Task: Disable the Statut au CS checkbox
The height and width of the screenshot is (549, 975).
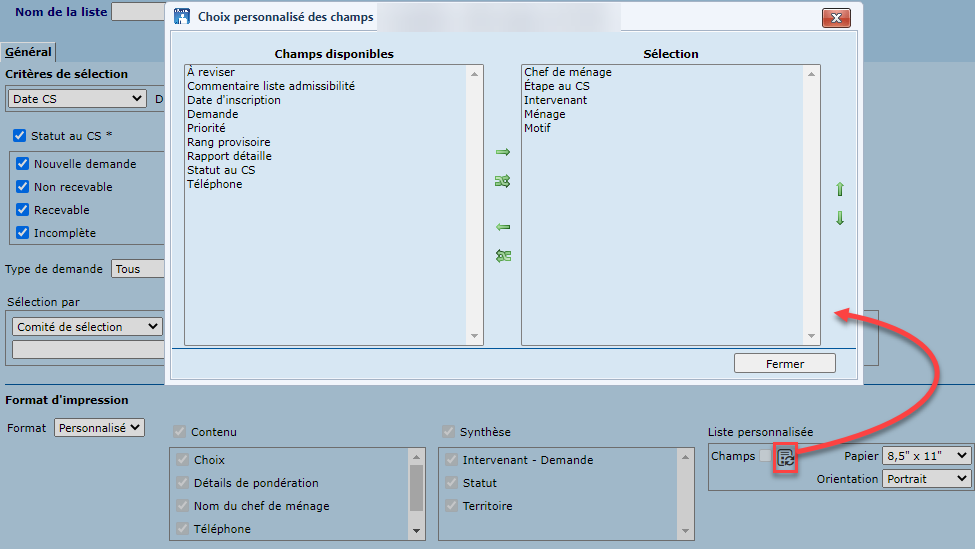Action: pos(19,135)
